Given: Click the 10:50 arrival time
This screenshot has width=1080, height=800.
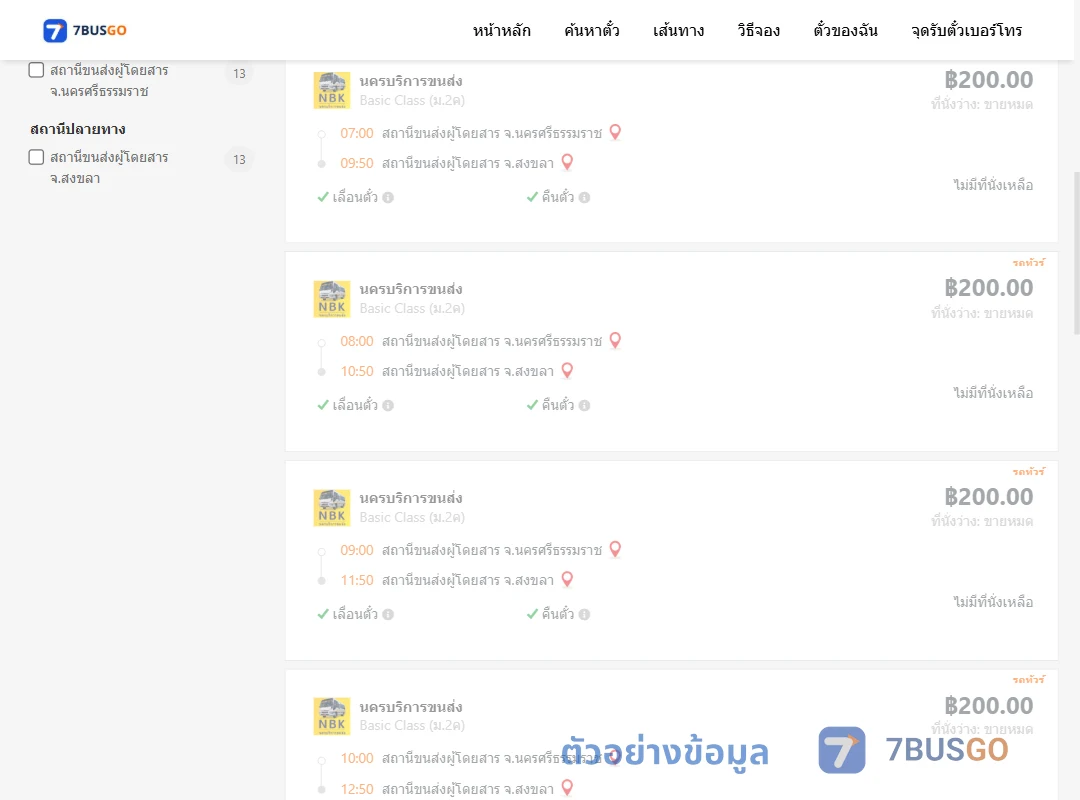Looking at the screenshot, I should [357, 371].
